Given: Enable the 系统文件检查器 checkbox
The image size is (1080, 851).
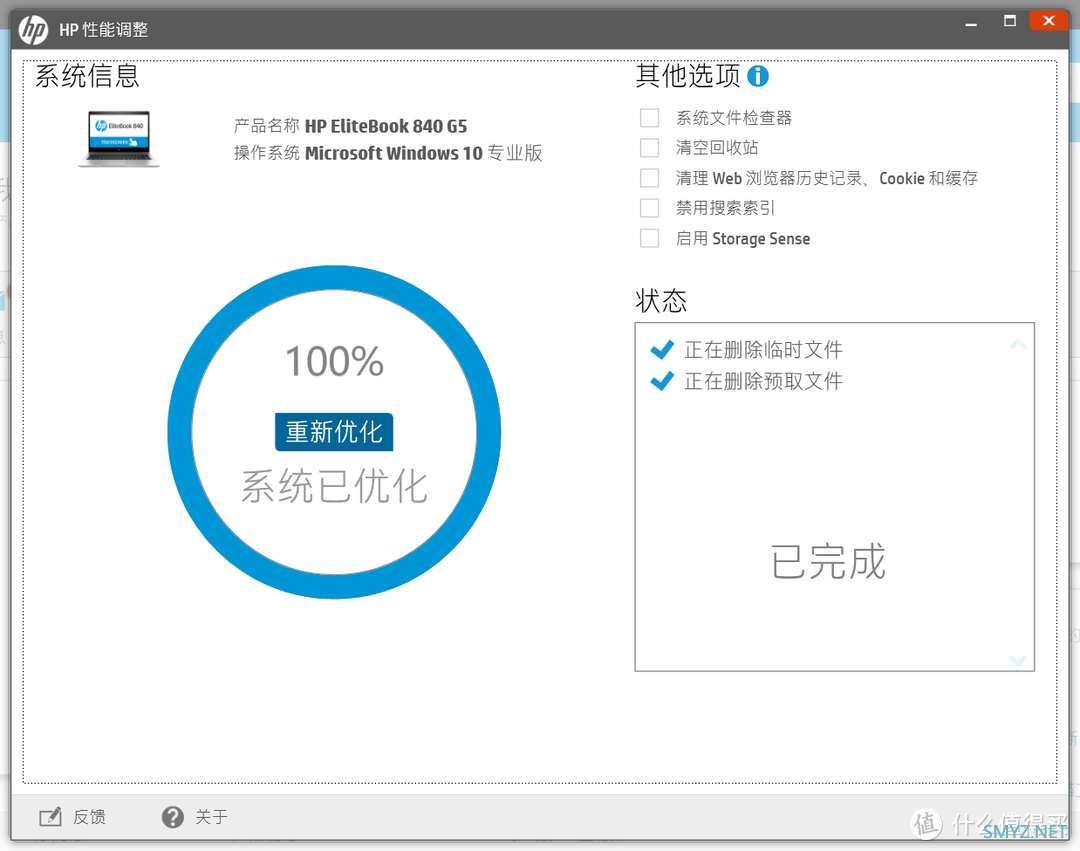Looking at the screenshot, I should [x=650, y=118].
